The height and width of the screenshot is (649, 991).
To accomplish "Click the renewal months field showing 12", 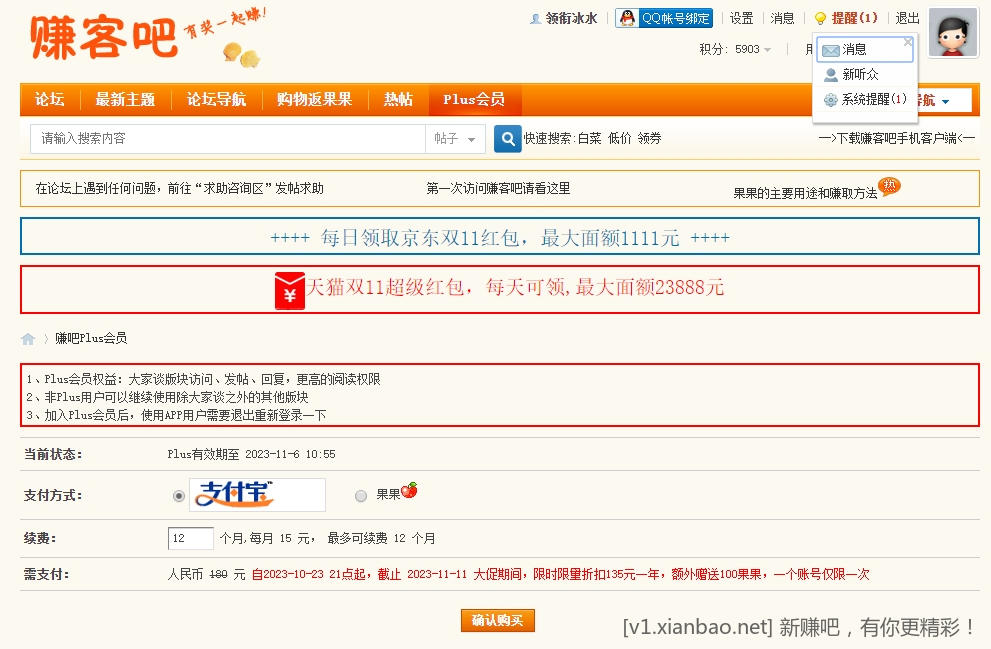I will (x=191, y=538).
